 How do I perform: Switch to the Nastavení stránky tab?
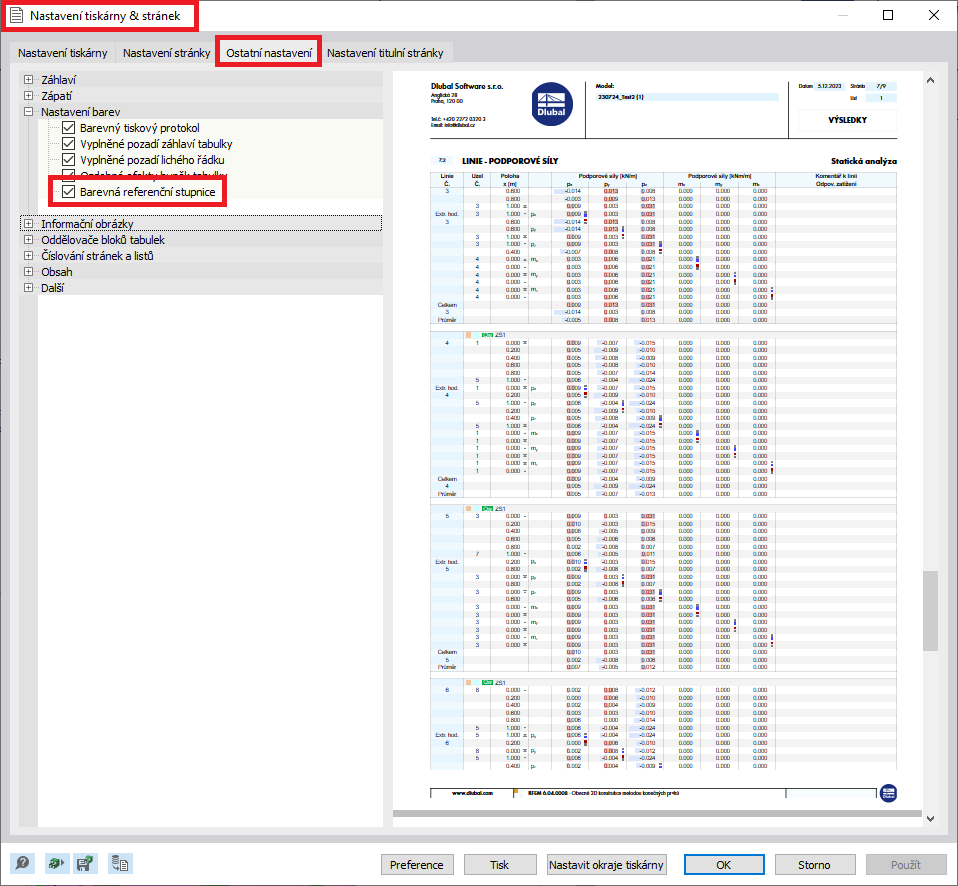pos(166,53)
